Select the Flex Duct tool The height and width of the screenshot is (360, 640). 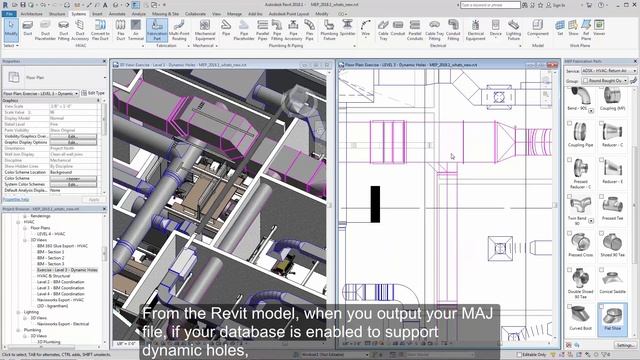[120, 30]
